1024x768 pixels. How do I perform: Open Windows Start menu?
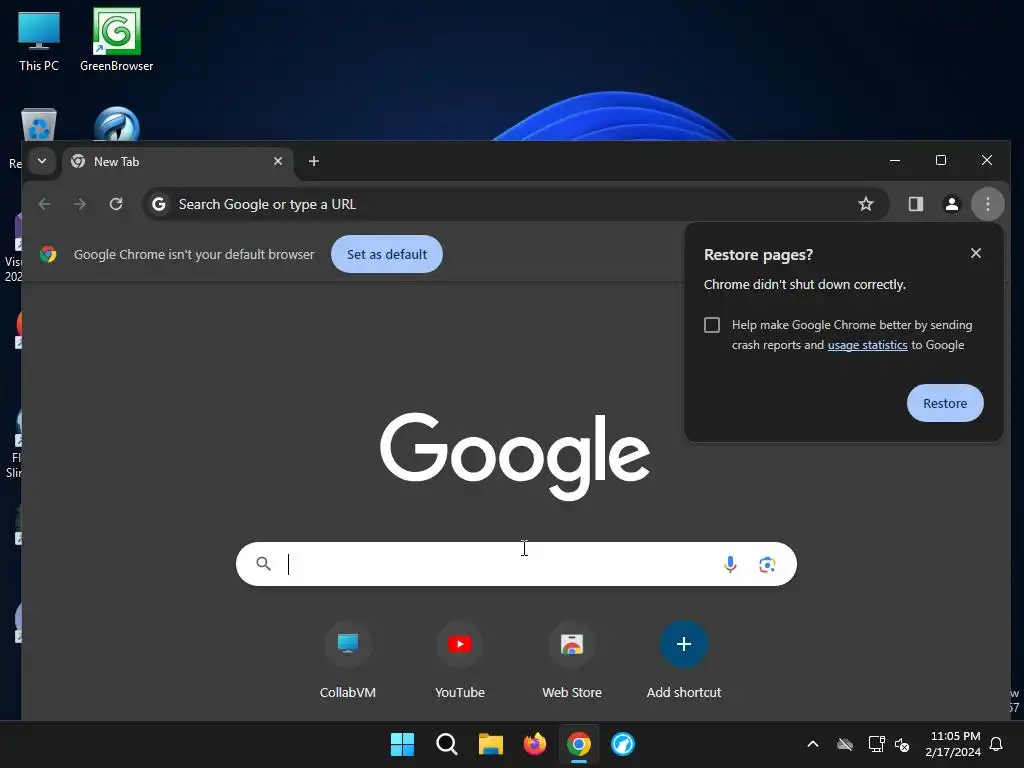coord(402,744)
